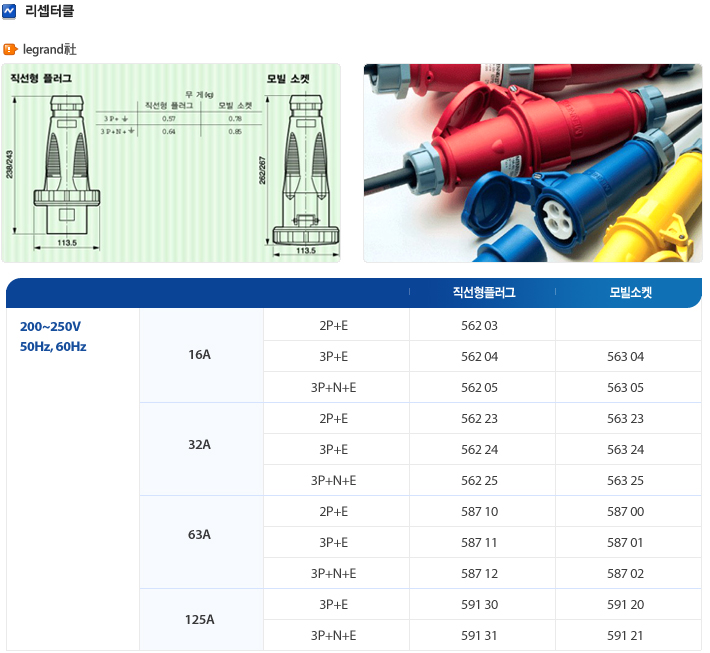Click part number 563 04

[625, 357]
